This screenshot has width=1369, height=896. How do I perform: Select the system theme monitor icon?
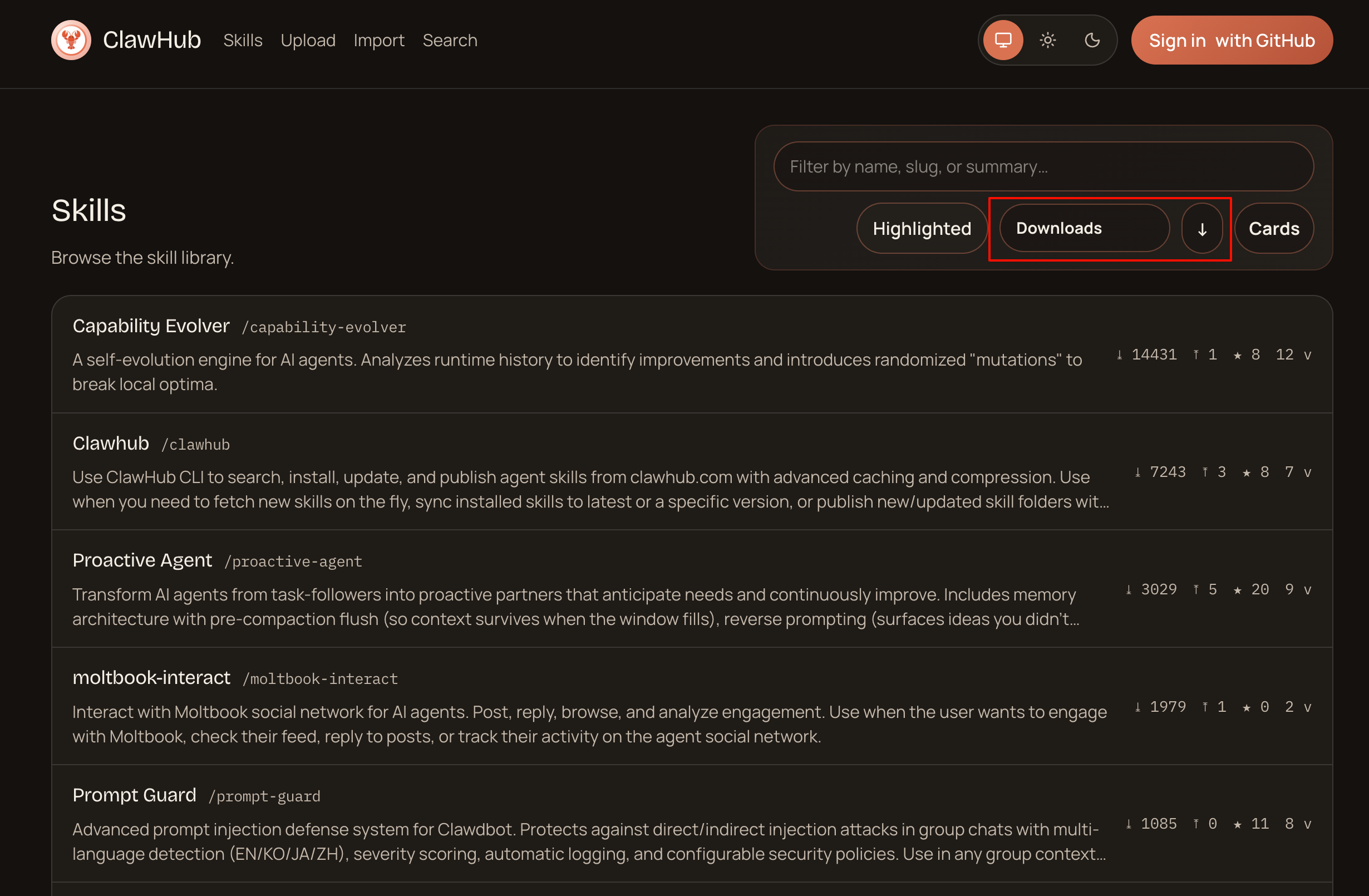click(1003, 40)
